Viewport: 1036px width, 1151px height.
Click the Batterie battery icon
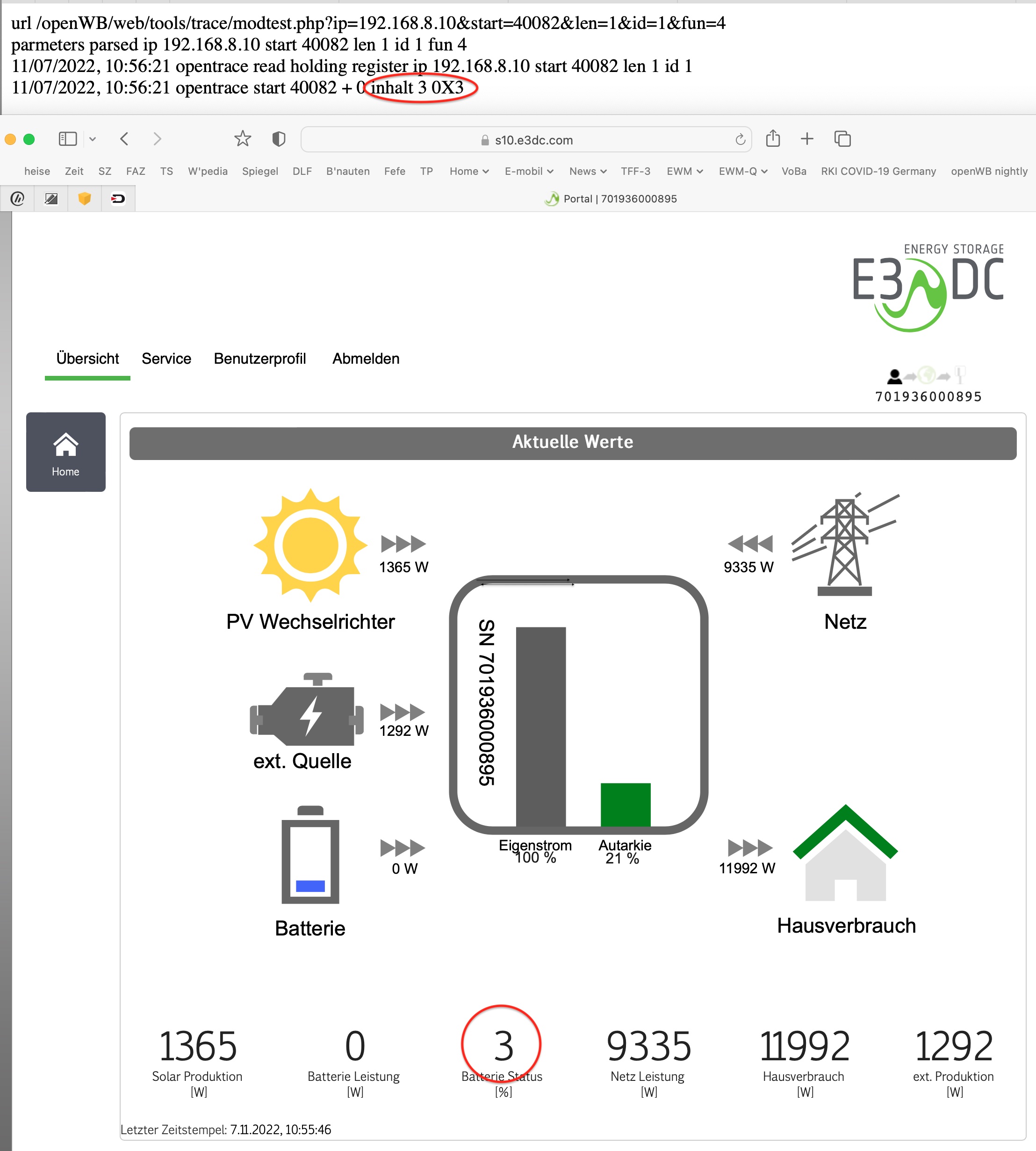310,855
